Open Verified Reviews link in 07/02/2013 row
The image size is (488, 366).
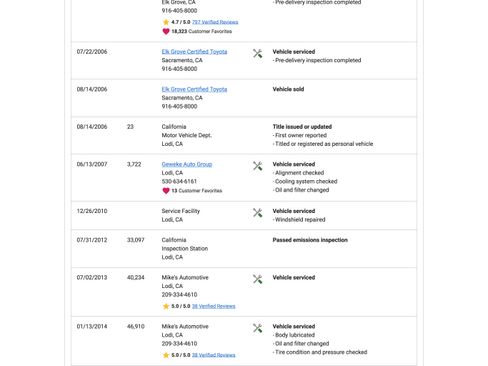tap(214, 306)
